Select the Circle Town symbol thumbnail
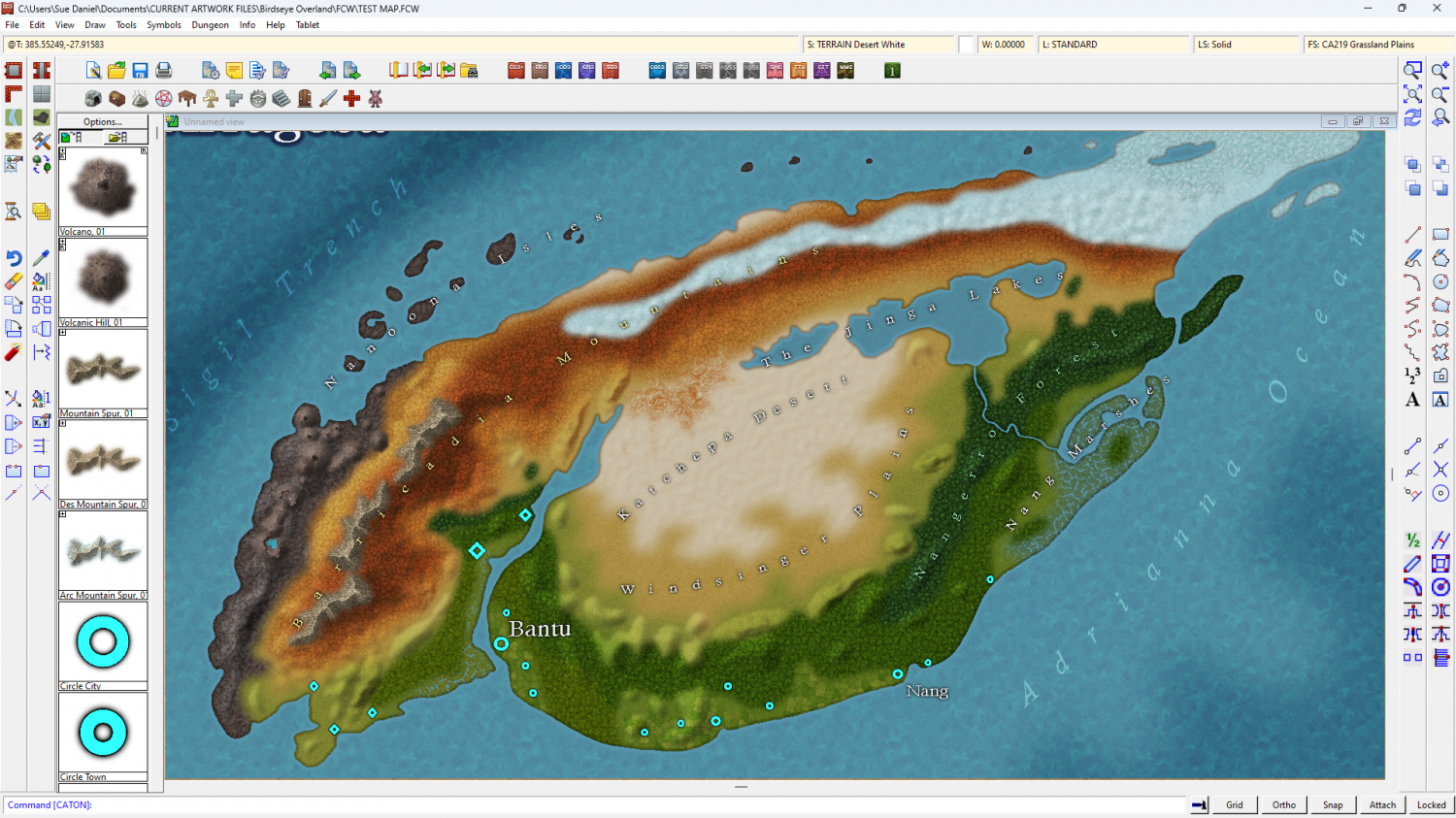 [103, 733]
